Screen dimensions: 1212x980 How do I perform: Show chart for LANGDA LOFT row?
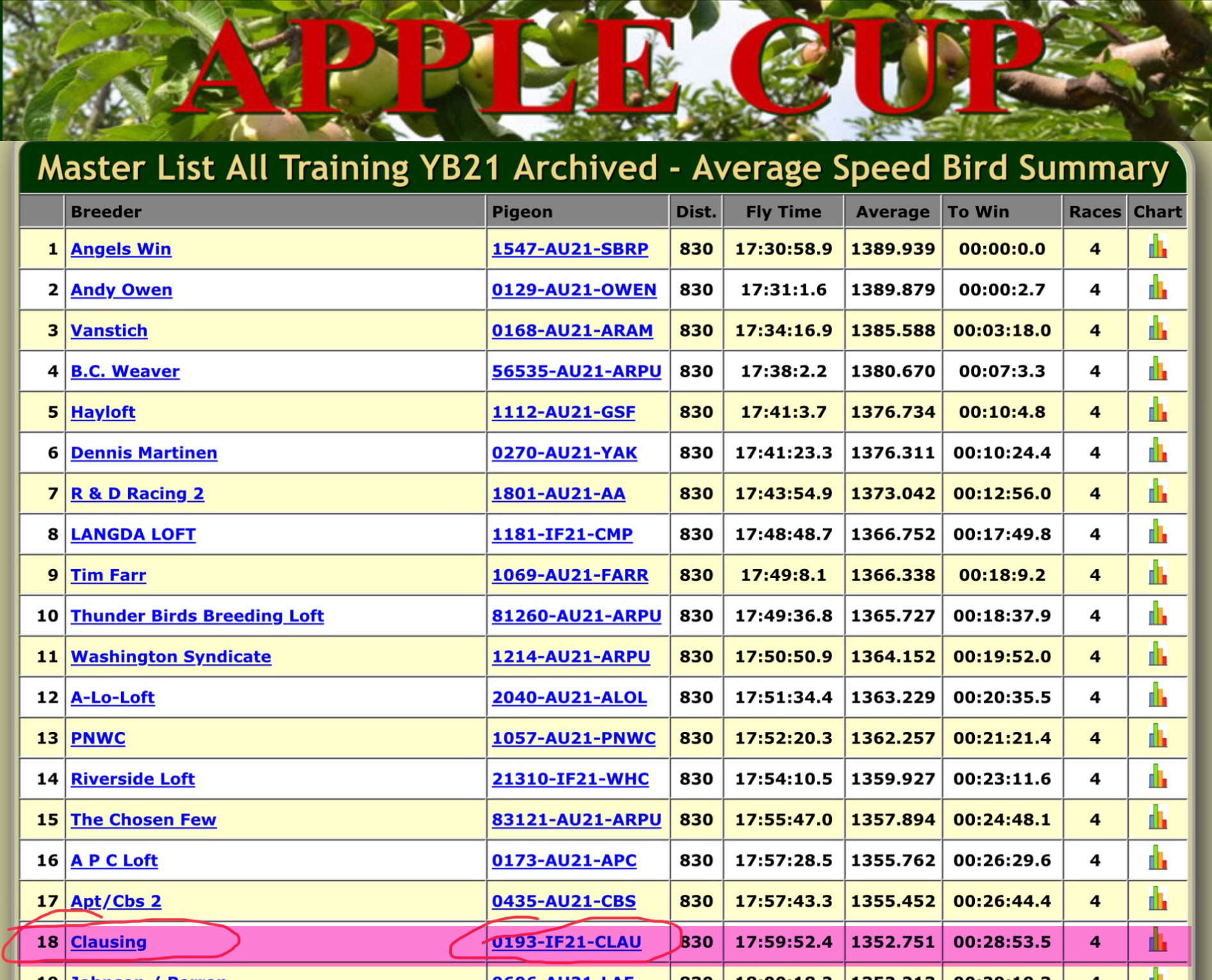coord(1157,533)
